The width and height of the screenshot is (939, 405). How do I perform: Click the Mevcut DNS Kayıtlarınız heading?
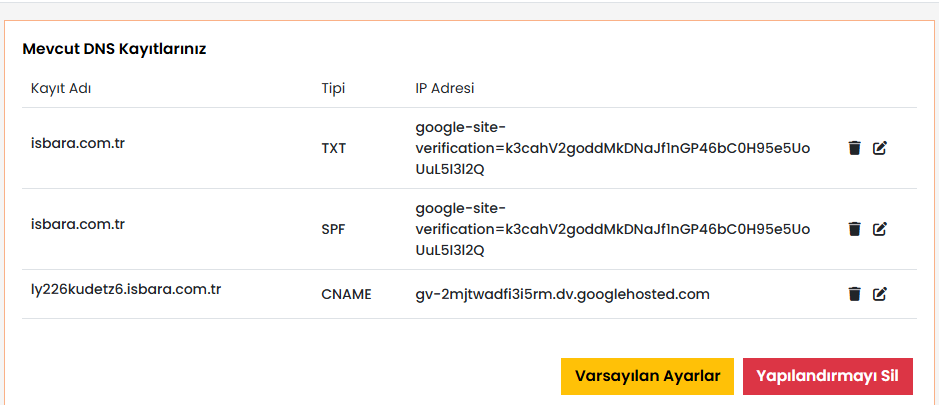(114, 49)
